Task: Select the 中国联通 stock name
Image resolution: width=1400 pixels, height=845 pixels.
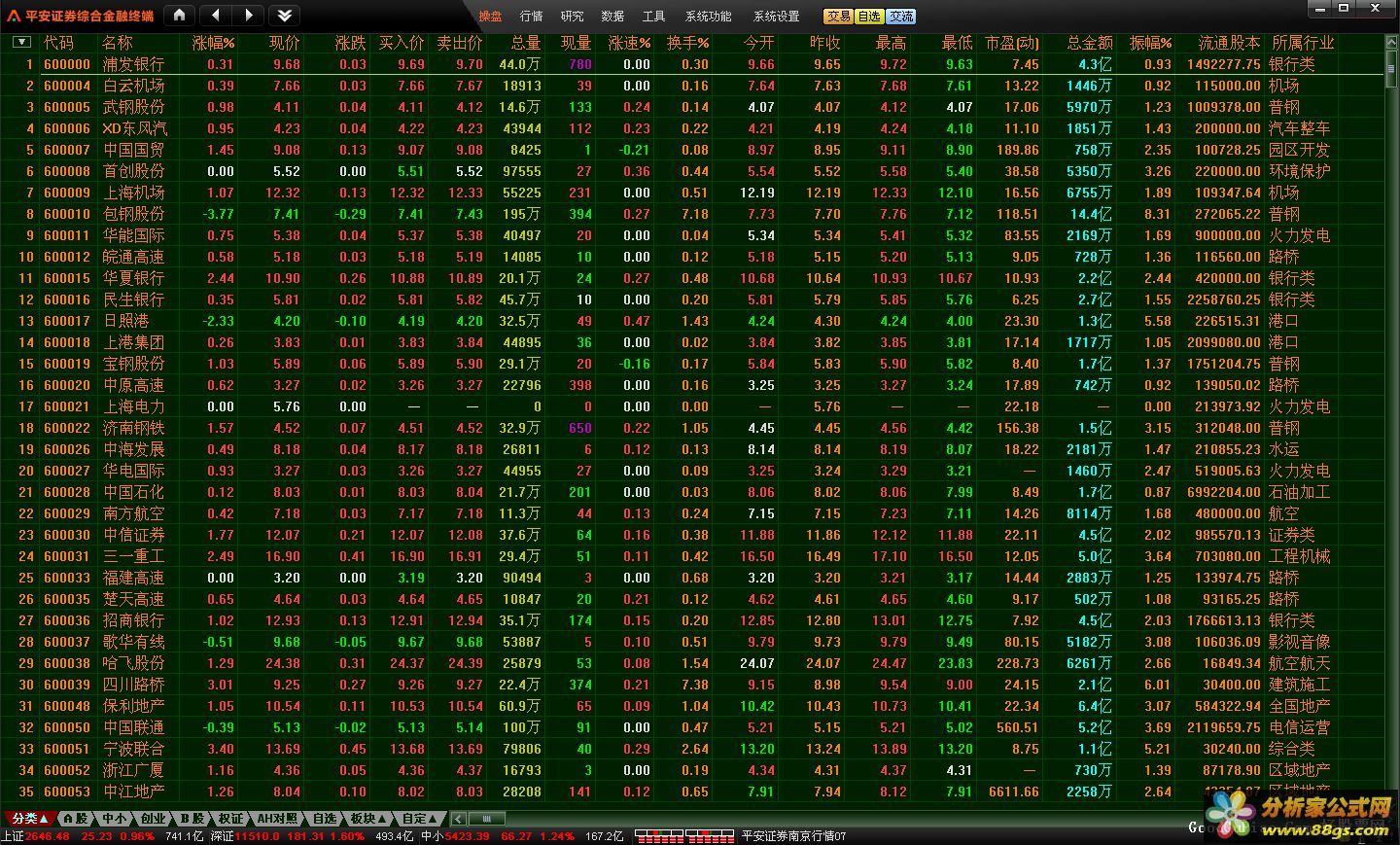Action: pos(133,727)
